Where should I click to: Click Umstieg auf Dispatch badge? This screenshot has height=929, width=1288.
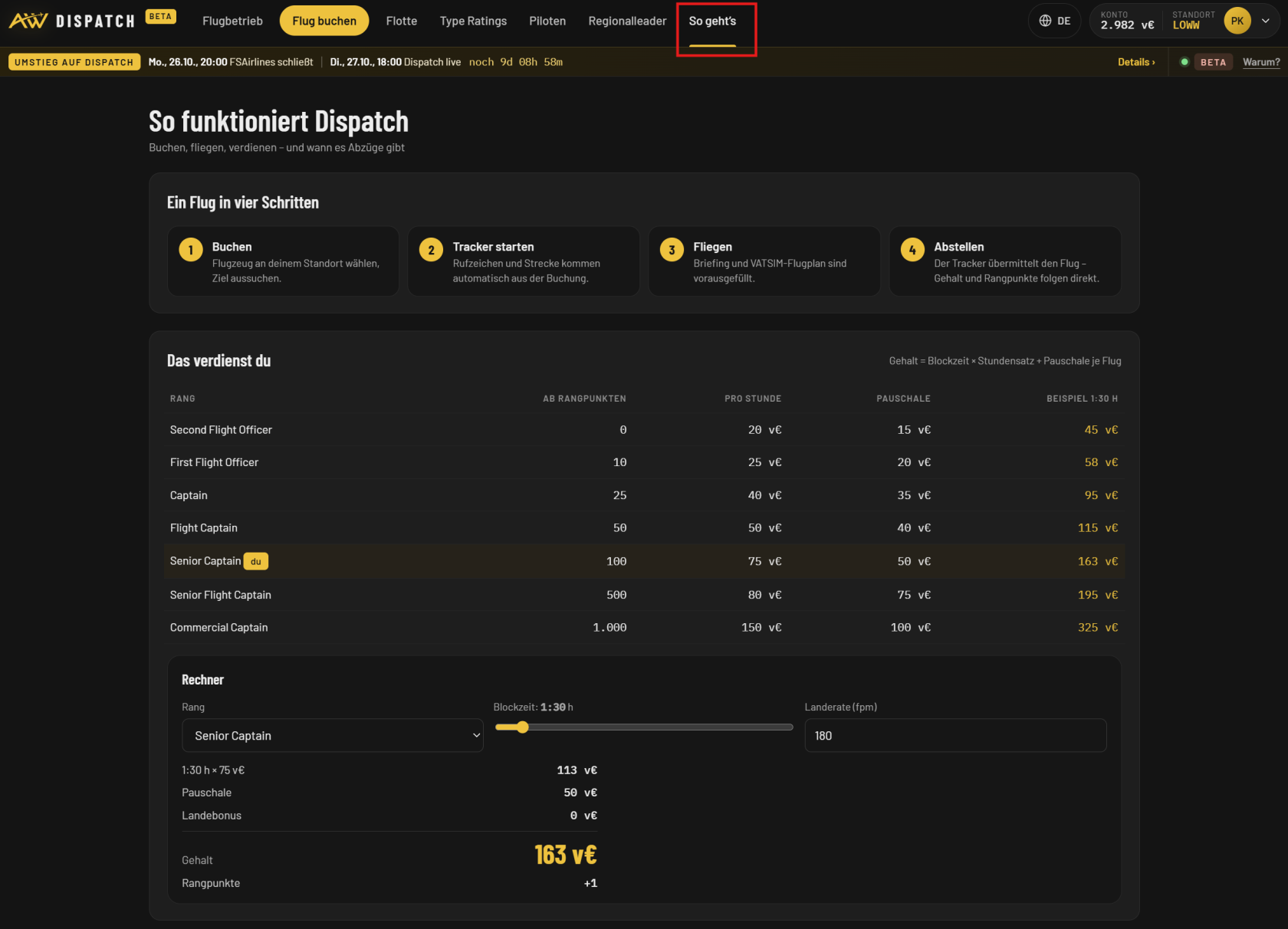tap(74, 62)
